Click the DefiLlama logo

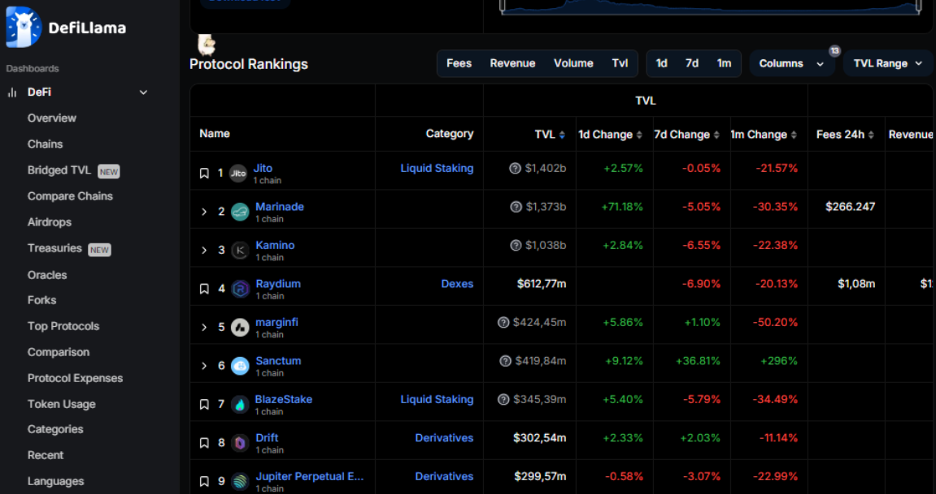(66, 27)
